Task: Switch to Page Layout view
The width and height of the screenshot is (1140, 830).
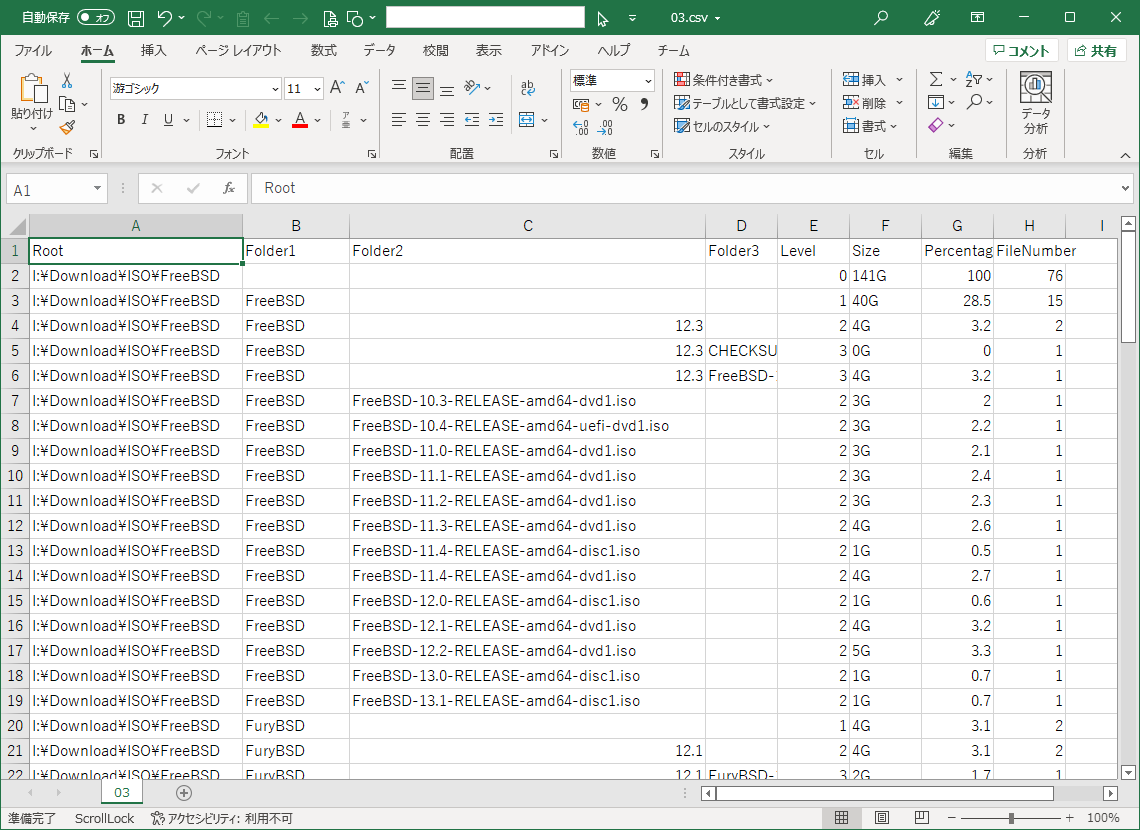Action: pos(881,818)
